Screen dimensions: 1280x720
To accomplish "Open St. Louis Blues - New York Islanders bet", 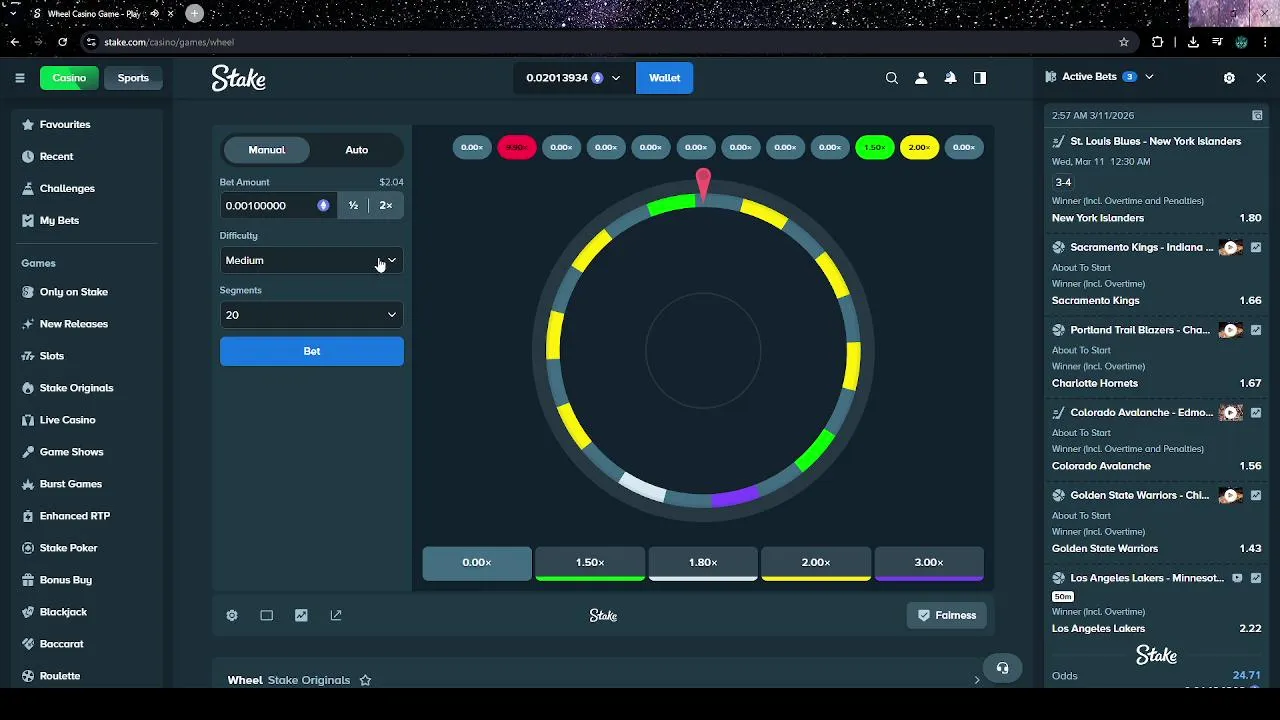I will click(1156, 142).
